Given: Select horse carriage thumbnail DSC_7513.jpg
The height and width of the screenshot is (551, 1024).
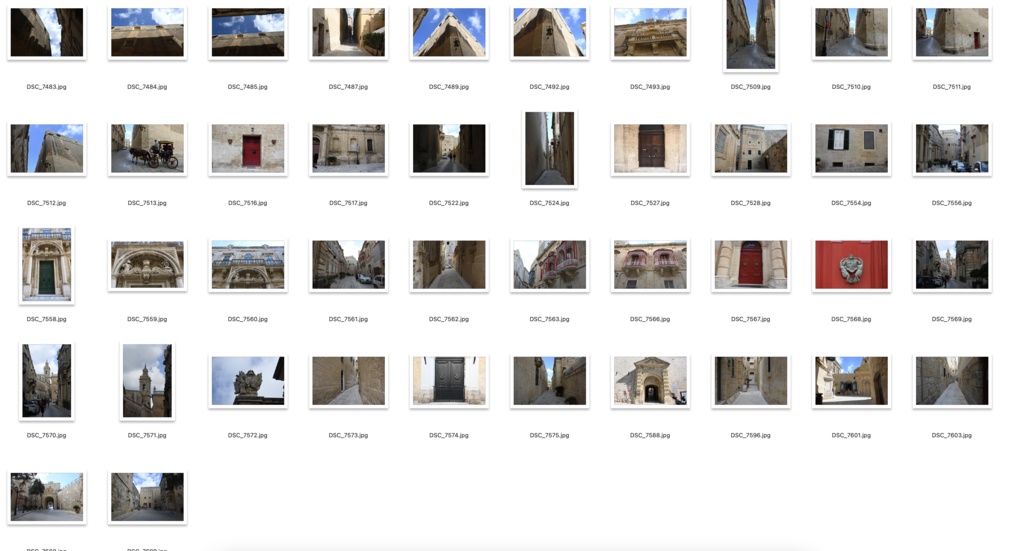Looking at the screenshot, I should click(147, 148).
